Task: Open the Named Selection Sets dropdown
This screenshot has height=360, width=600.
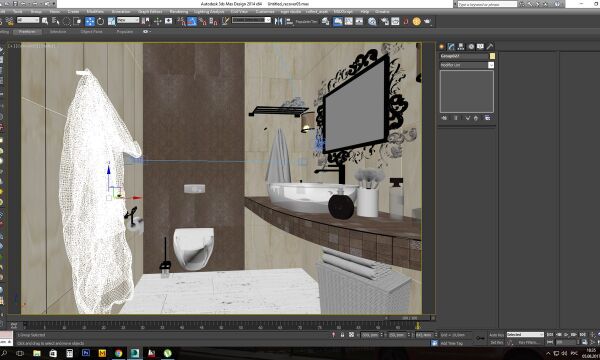Action: (251, 20)
